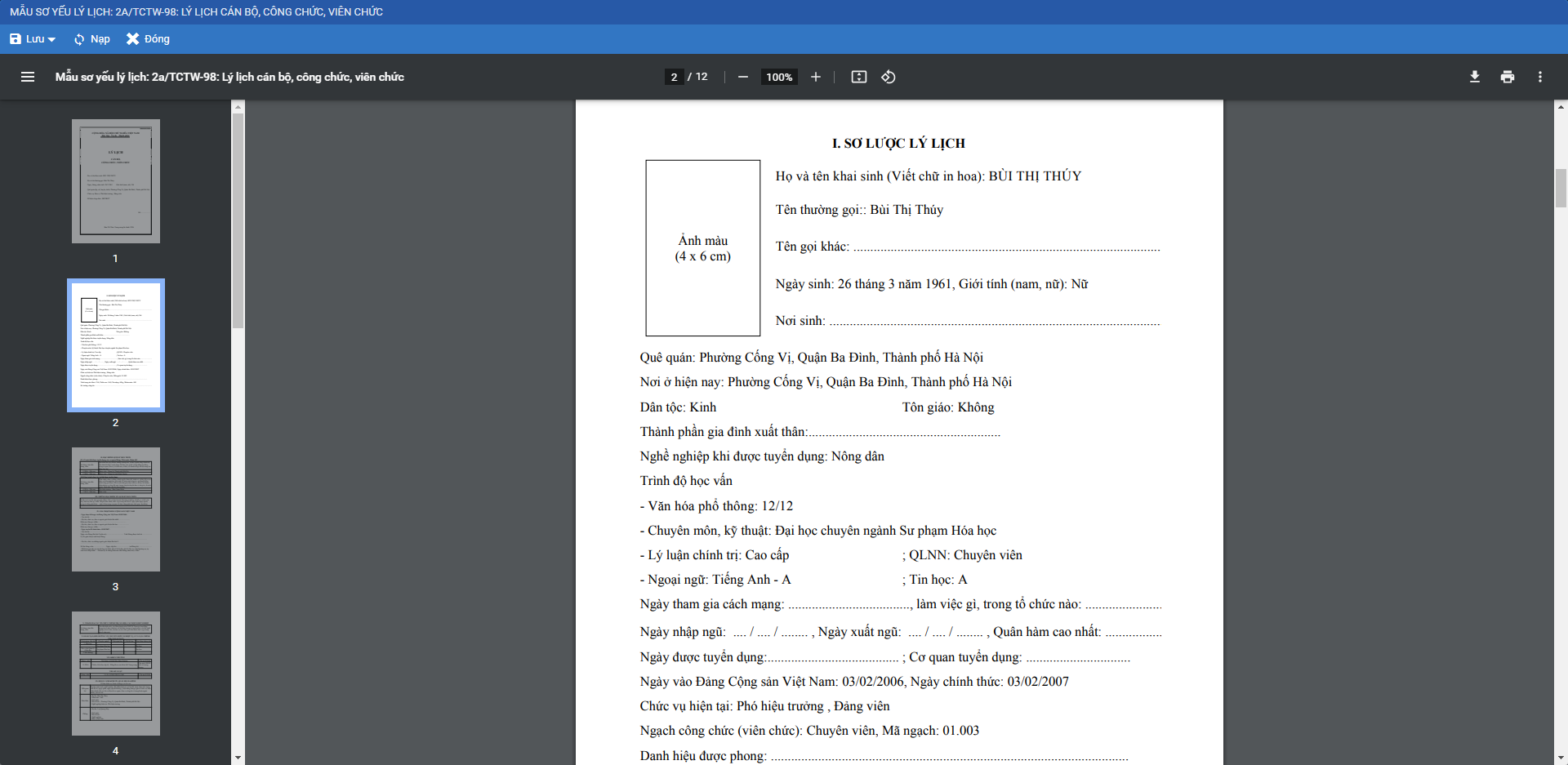Click the 100% zoom level field

point(779,77)
